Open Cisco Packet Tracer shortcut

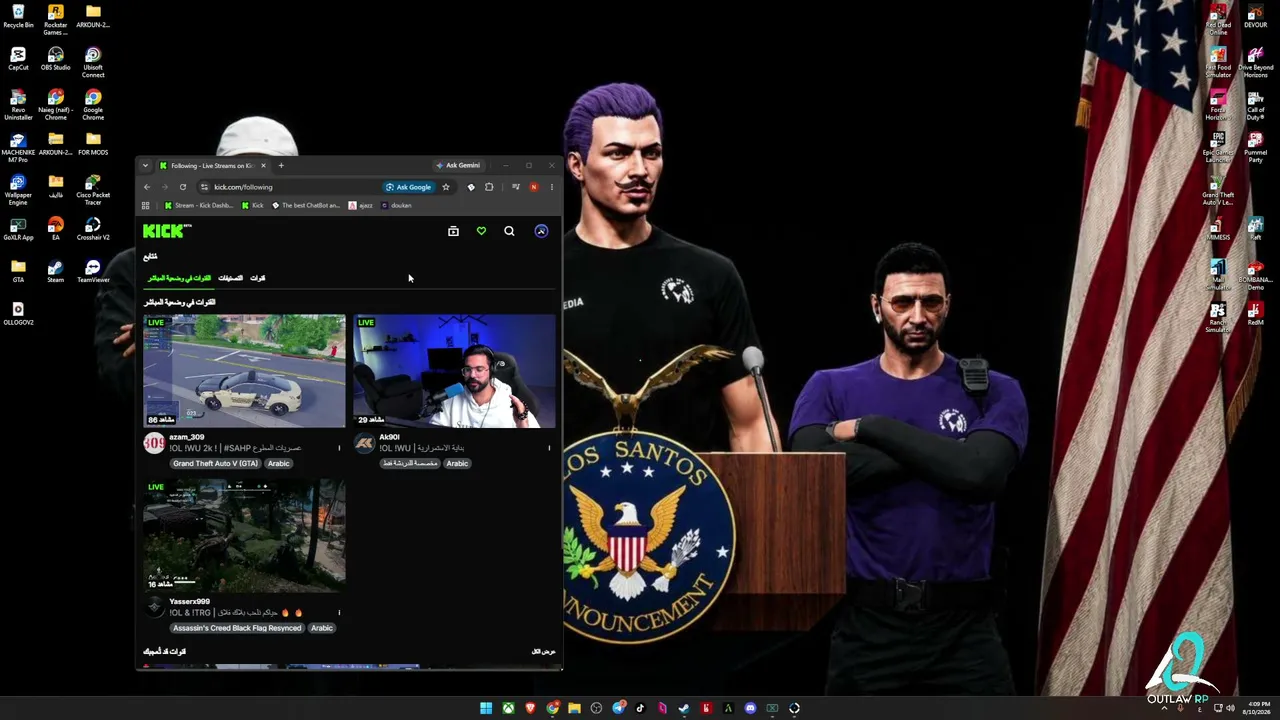pyautogui.click(x=93, y=189)
